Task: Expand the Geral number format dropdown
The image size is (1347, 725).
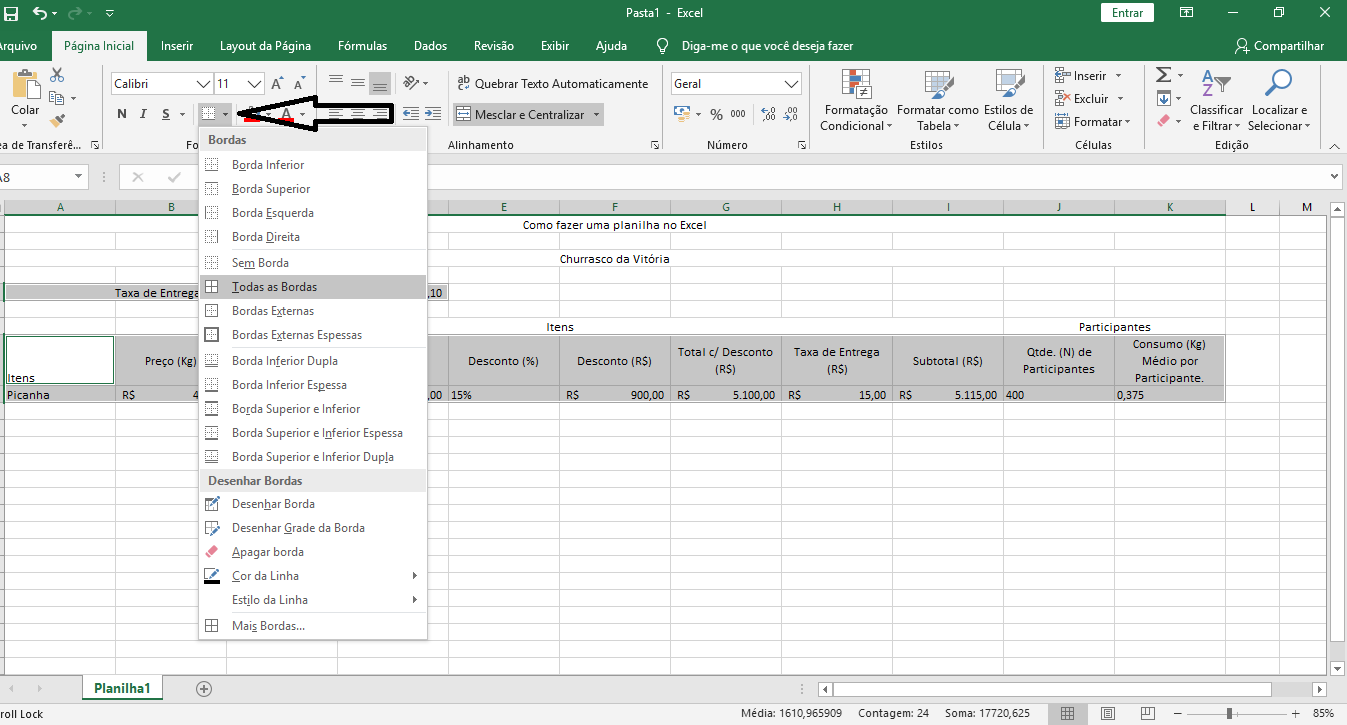Action: (x=792, y=84)
